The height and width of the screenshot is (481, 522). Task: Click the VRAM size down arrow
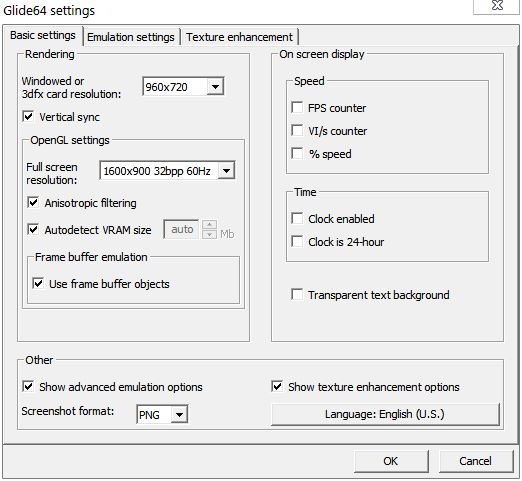click(209, 234)
